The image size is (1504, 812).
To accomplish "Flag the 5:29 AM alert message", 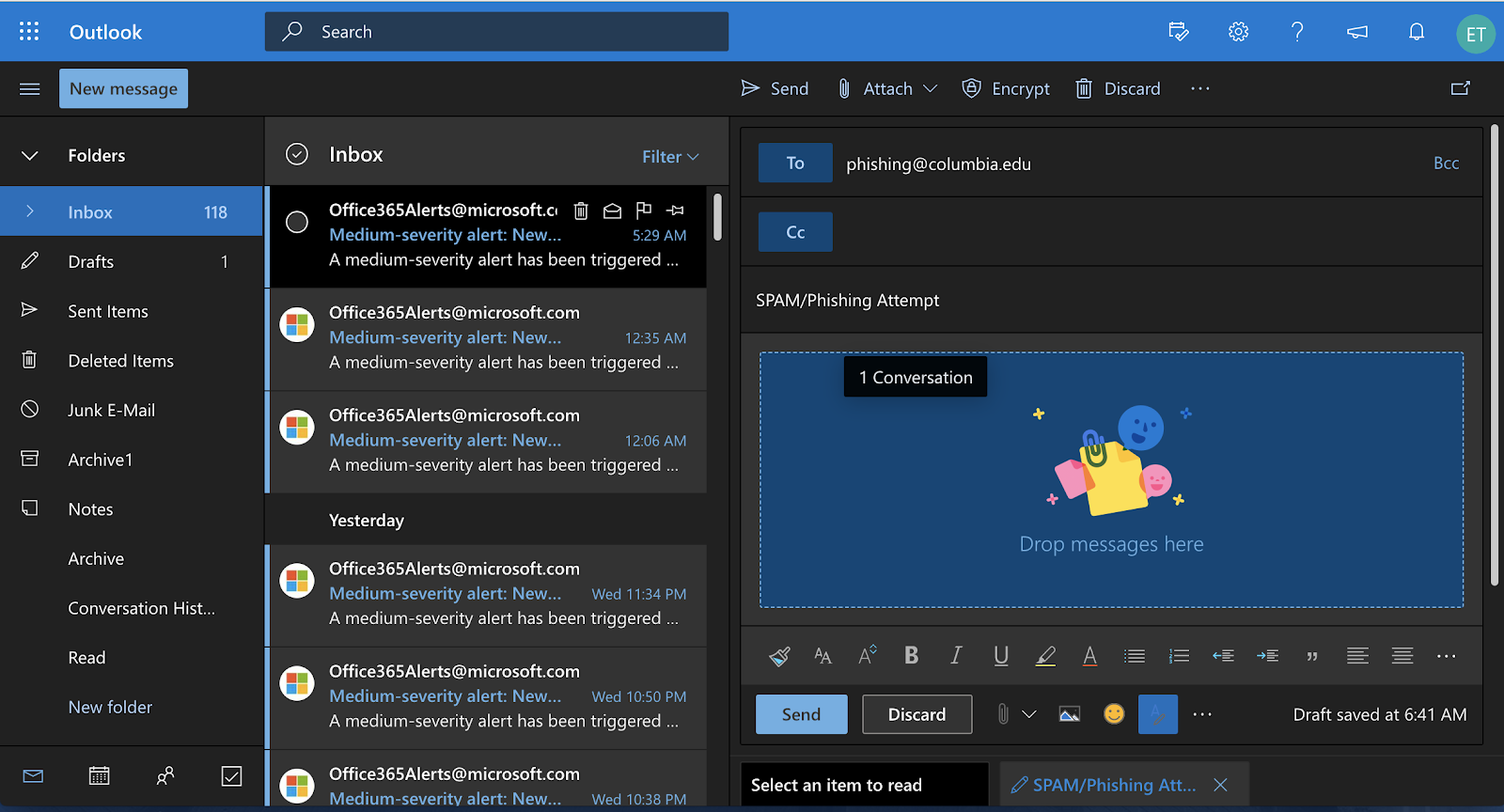I will [644, 211].
